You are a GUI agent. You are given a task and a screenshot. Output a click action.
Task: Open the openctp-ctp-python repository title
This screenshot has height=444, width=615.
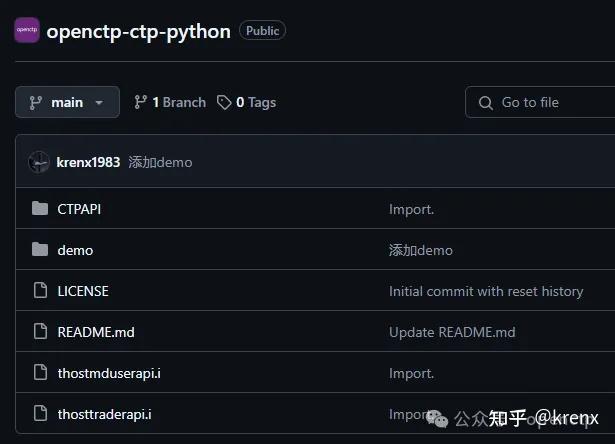click(x=138, y=30)
